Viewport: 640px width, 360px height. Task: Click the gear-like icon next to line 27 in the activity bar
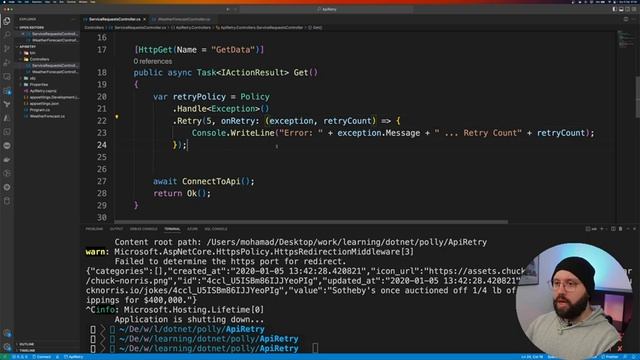click(7, 187)
